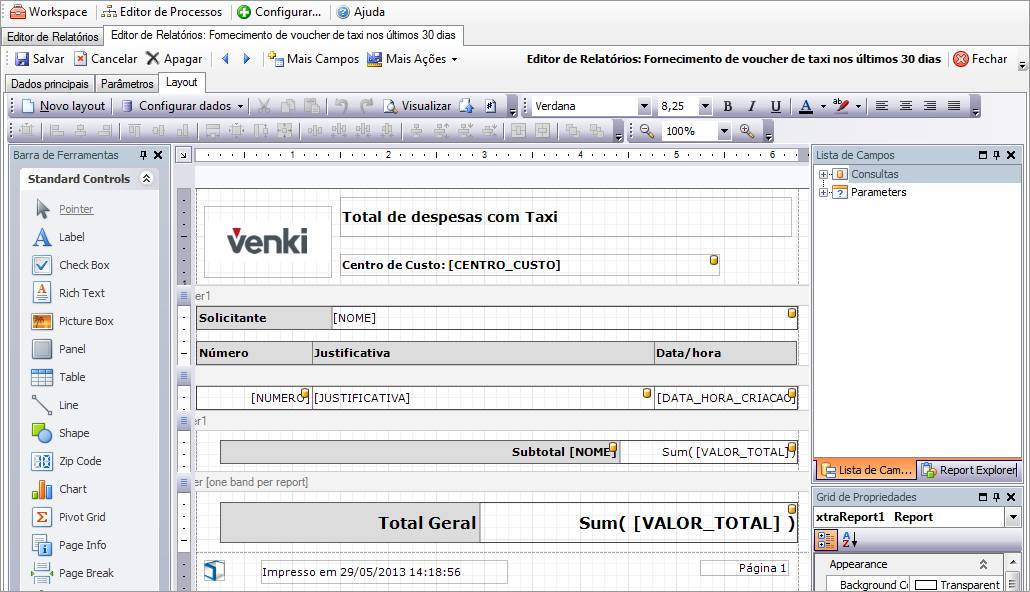1030x592 pixels.
Task: Click the export document icon beside Visualizar
Action: click(x=466, y=106)
